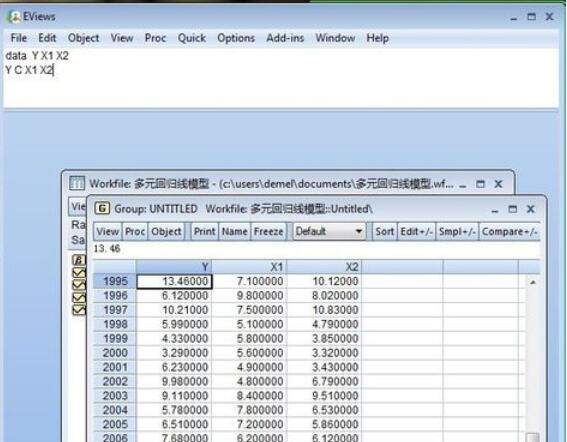This screenshot has width=567, height=442.
Task: Click the Freeze button in group toolbar
Action: (268, 231)
